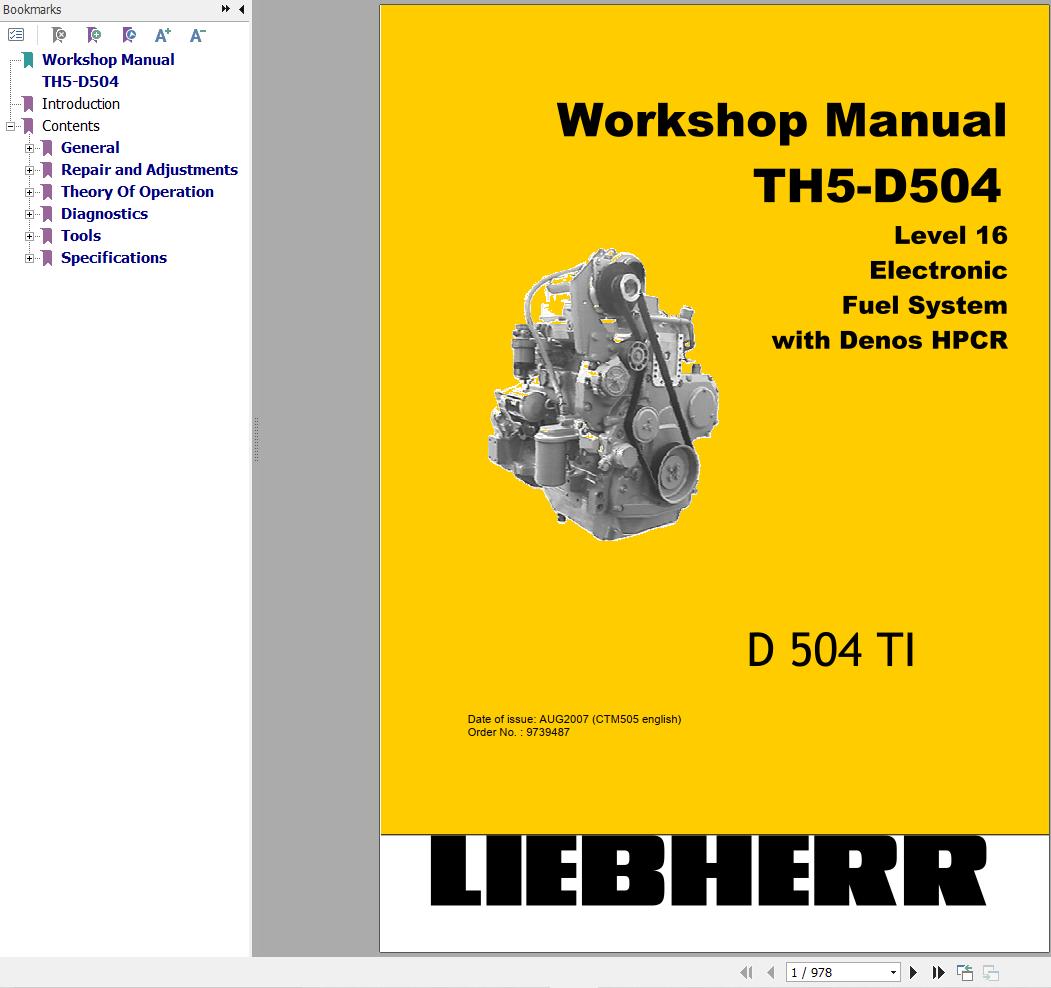
Task: Select the Contents bookmark
Action: click(x=70, y=126)
